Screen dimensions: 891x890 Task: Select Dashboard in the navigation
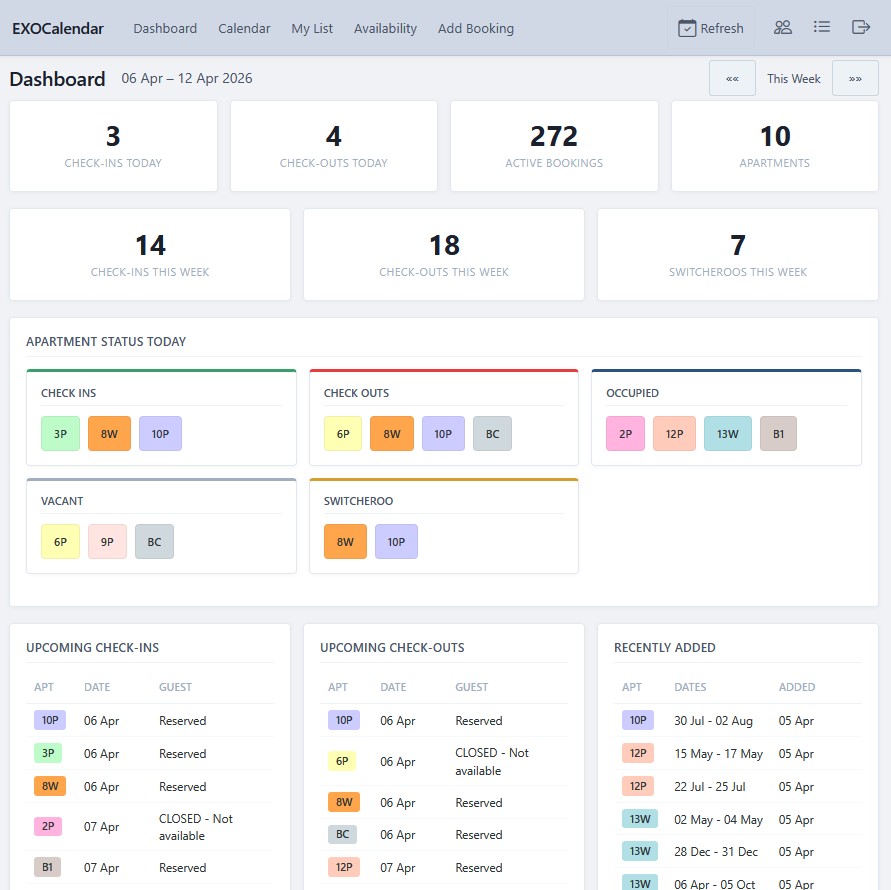tap(165, 28)
